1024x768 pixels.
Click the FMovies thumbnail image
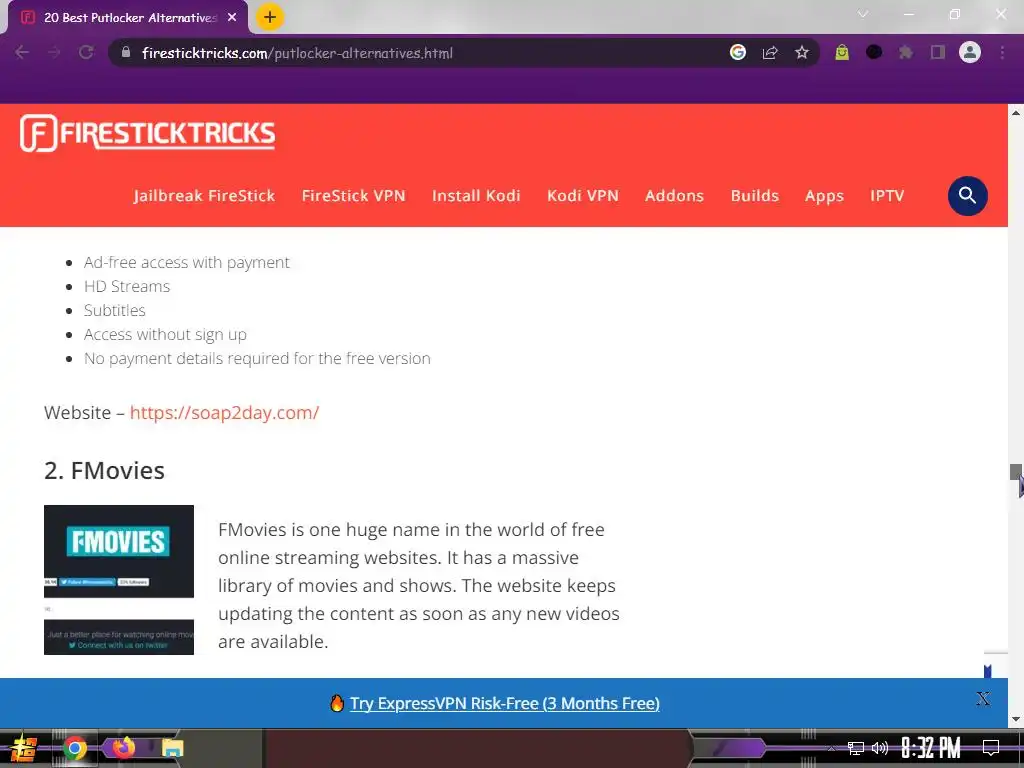coord(119,580)
